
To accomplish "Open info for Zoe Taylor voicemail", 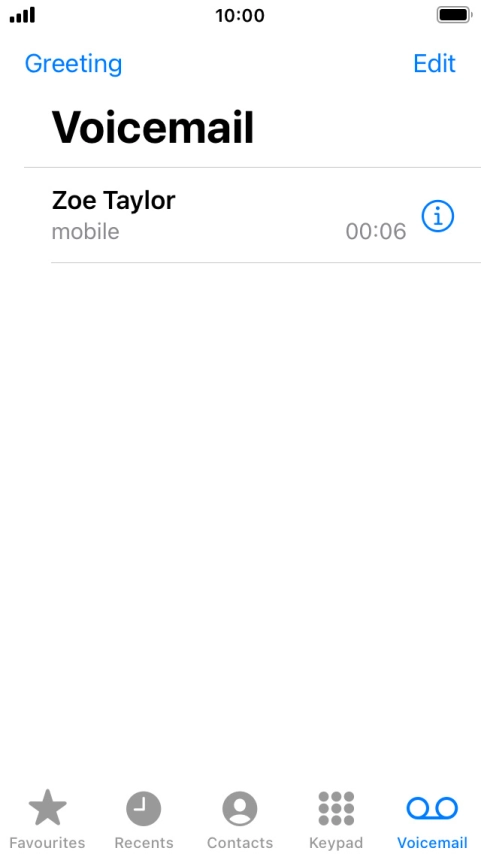I will 437,216.
